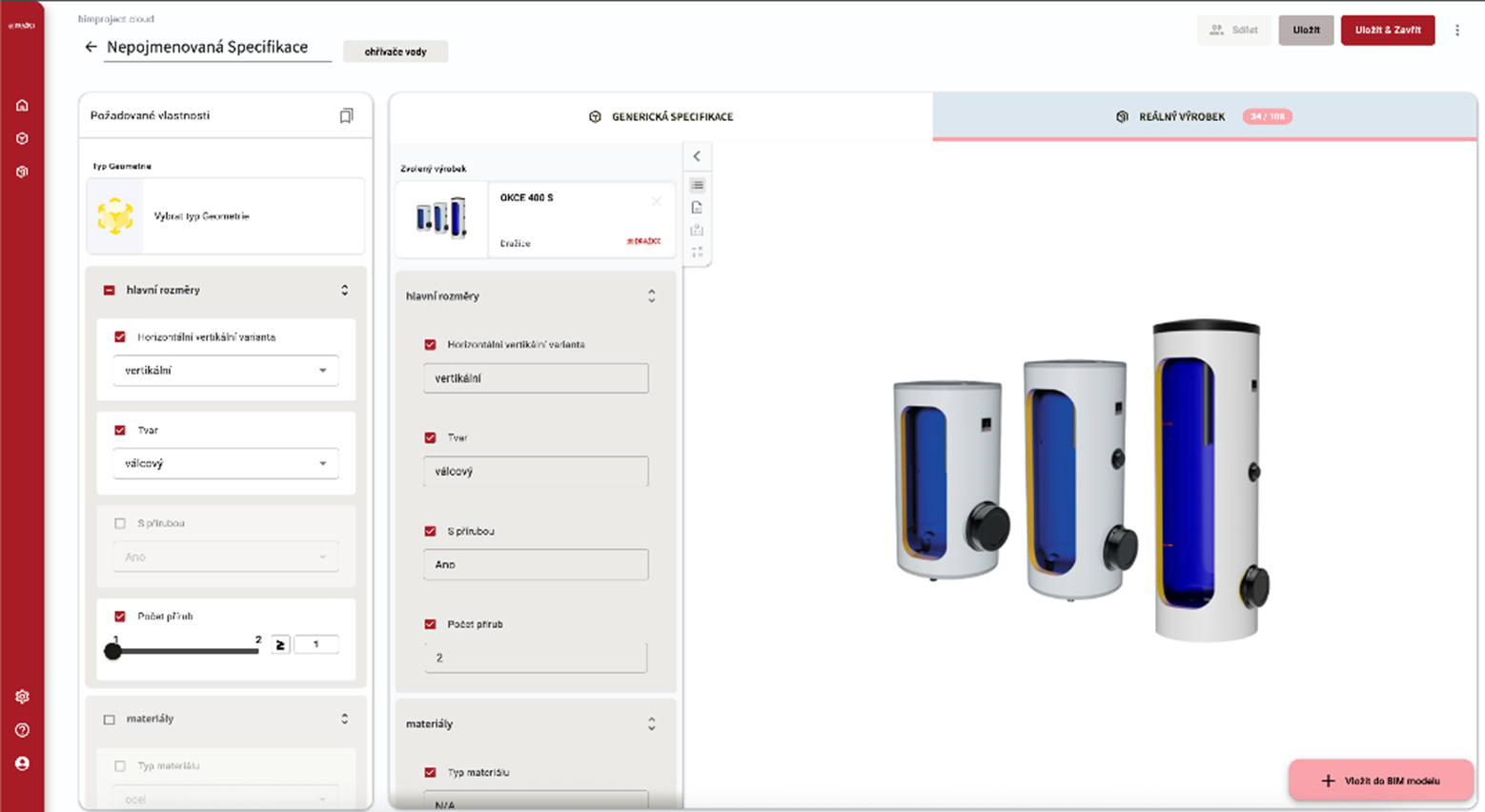Open document icon in side toolbar
The height and width of the screenshot is (812, 1485).
[697, 208]
